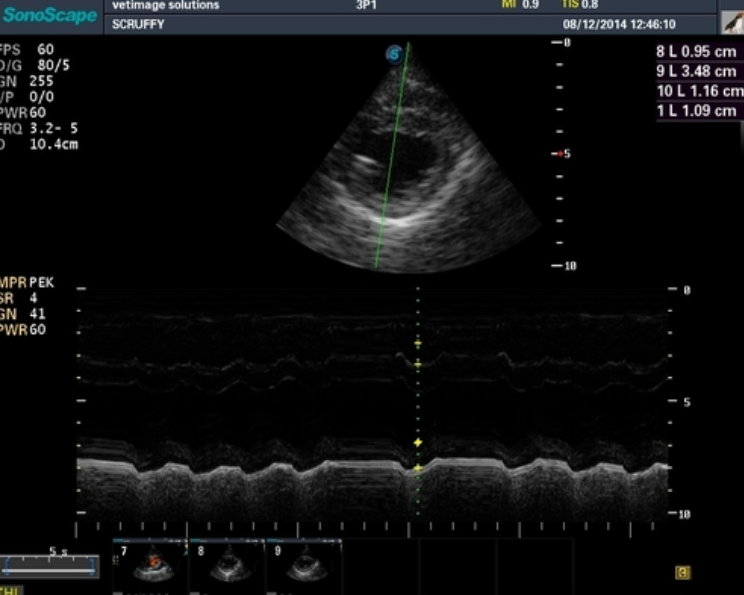Click the third yellow caliper marker from top
The height and width of the screenshot is (595, 744).
click(x=418, y=442)
